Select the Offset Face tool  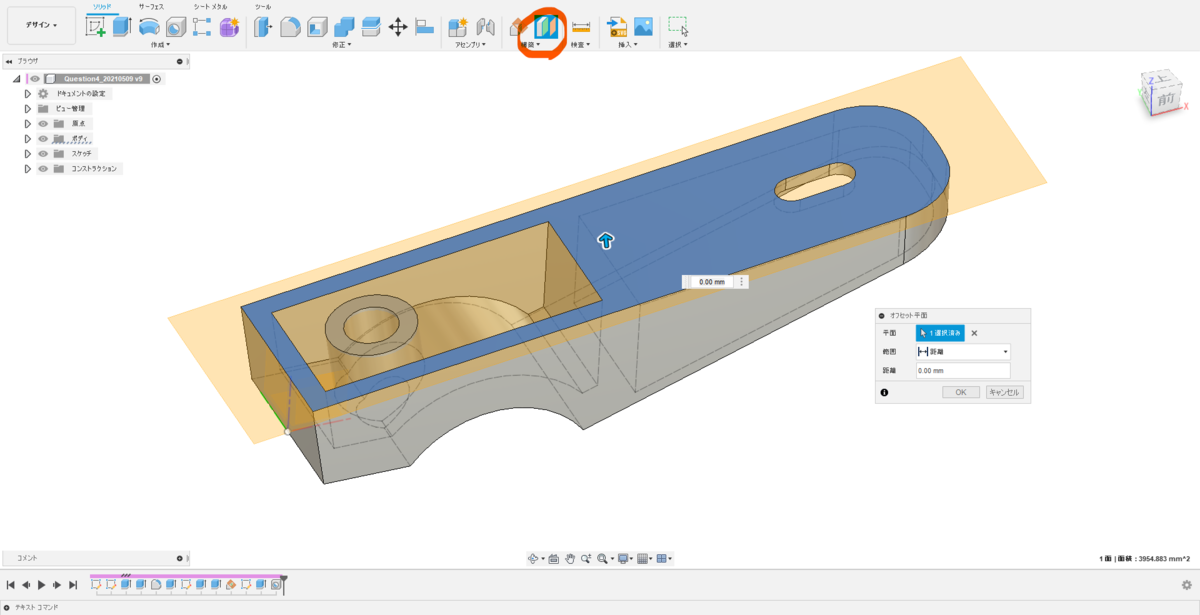[371, 27]
